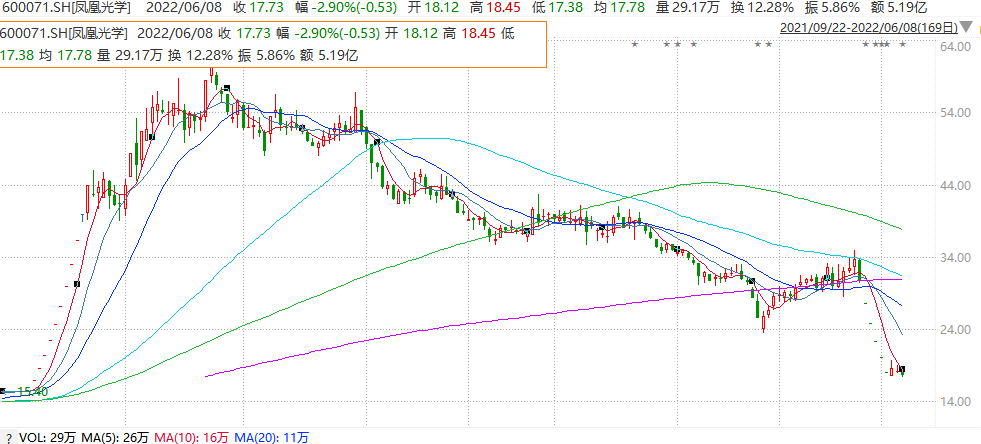Click 600071.SH[凤凰光学] inside the orange tooltip box

[x=64, y=34]
